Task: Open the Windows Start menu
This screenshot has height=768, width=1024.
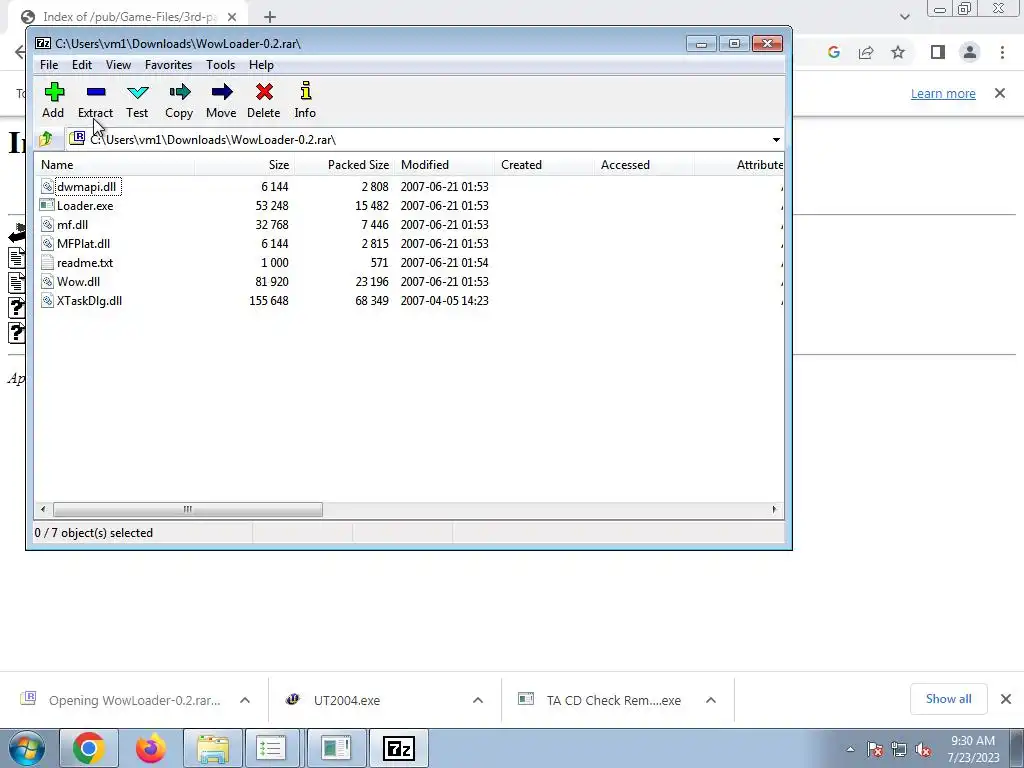Action: click(x=27, y=748)
